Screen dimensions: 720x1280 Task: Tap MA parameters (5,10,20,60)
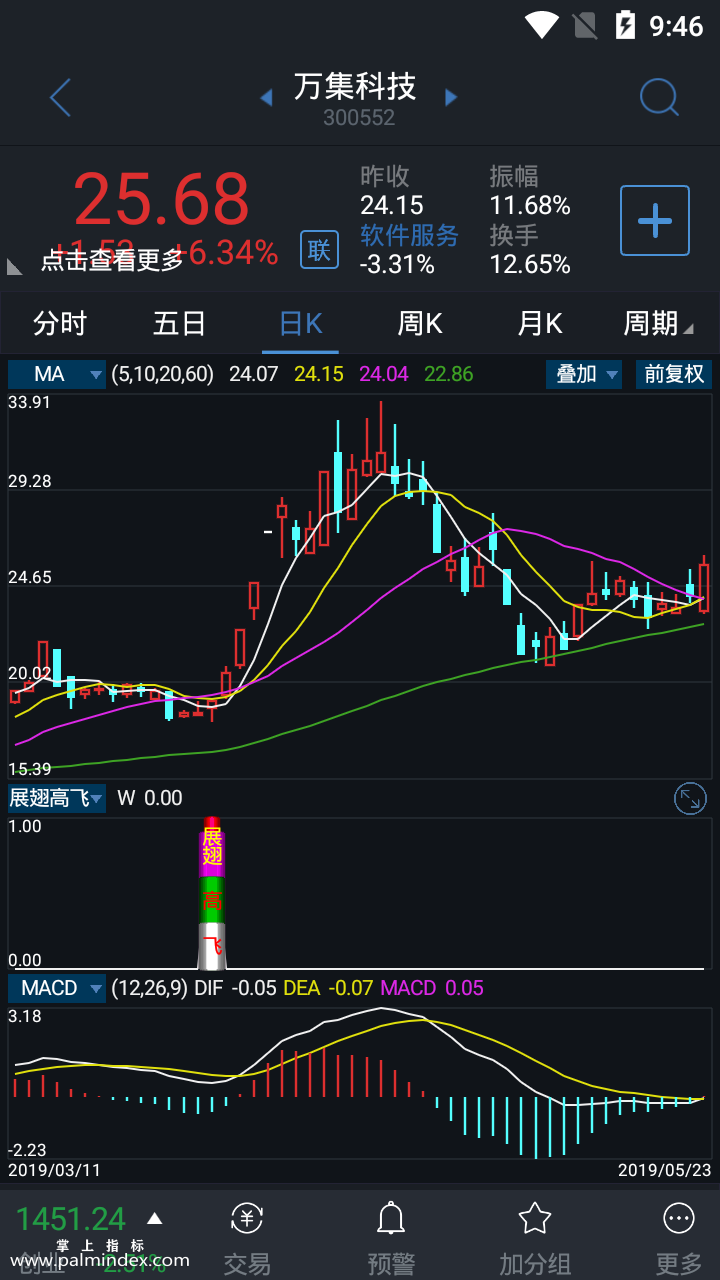(163, 374)
